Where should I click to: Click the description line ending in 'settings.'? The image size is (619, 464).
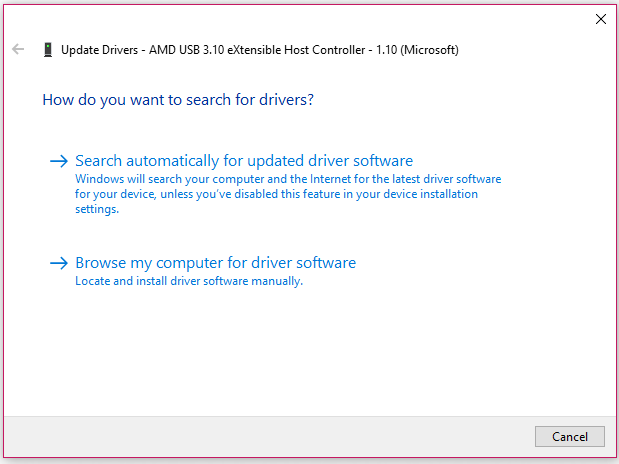(97, 209)
